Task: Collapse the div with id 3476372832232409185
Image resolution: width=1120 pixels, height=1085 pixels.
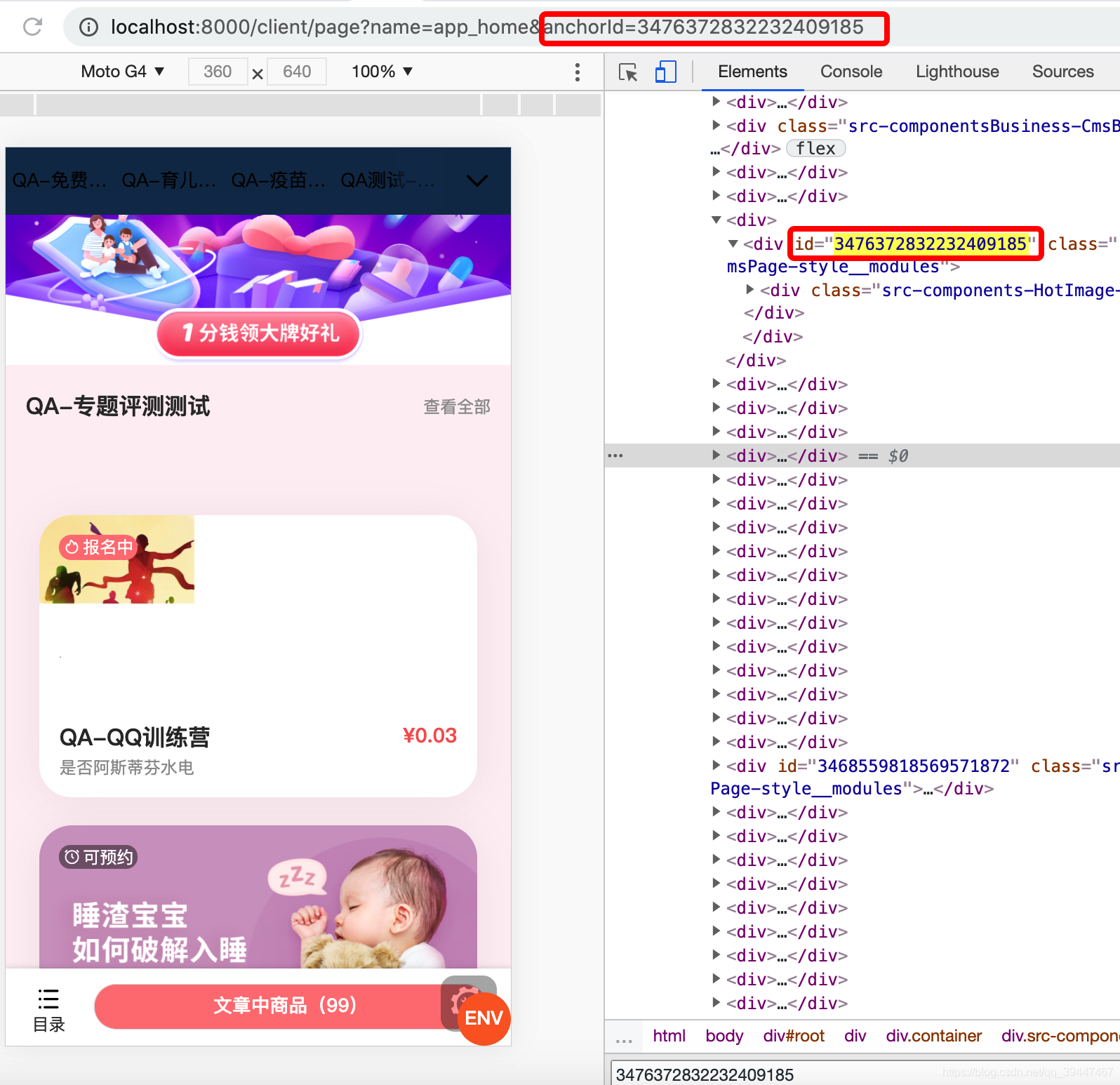Action: (x=733, y=244)
